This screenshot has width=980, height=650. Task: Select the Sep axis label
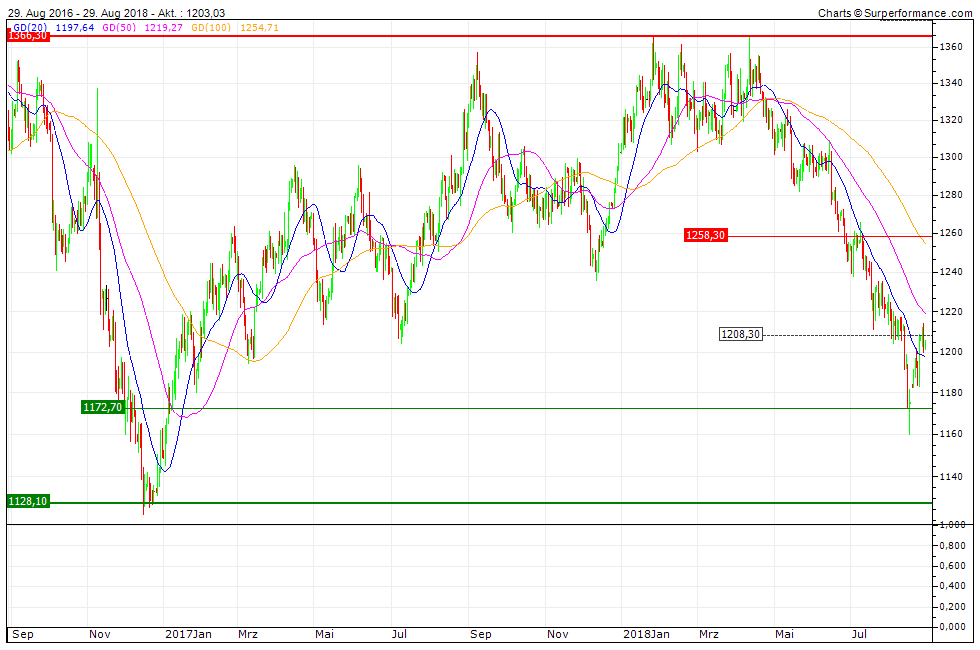(x=24, y=634)
